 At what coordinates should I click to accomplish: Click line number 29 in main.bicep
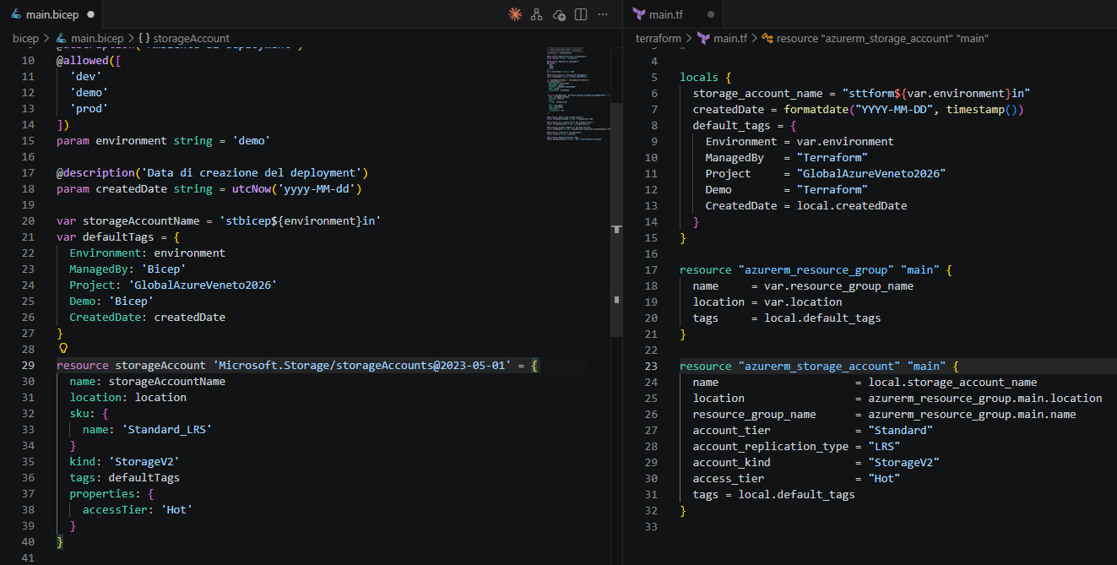point(28,366)
